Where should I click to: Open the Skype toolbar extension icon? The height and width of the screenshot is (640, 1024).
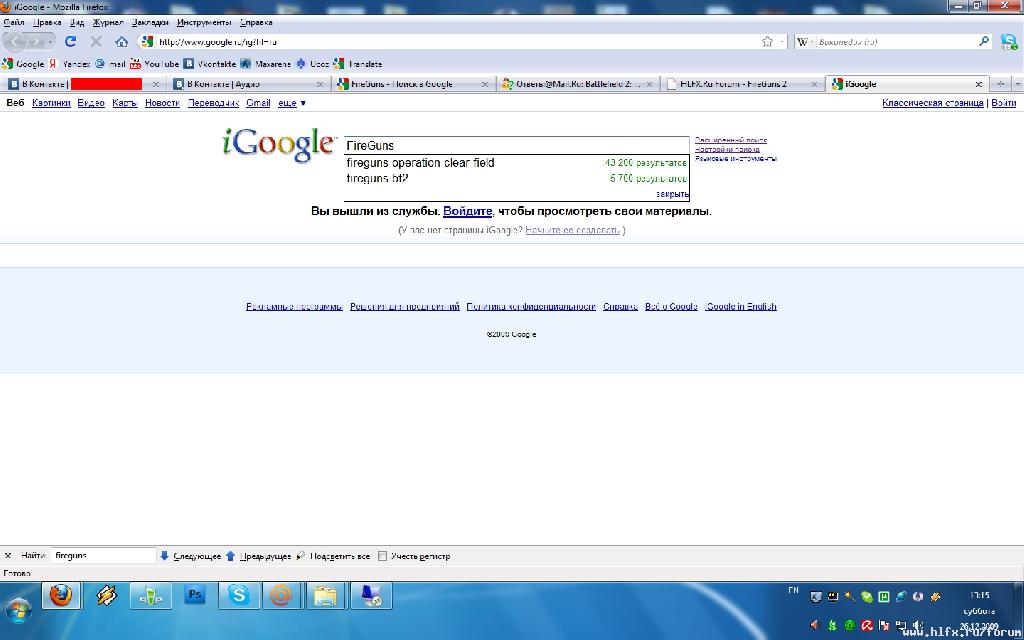(1009, 41)
